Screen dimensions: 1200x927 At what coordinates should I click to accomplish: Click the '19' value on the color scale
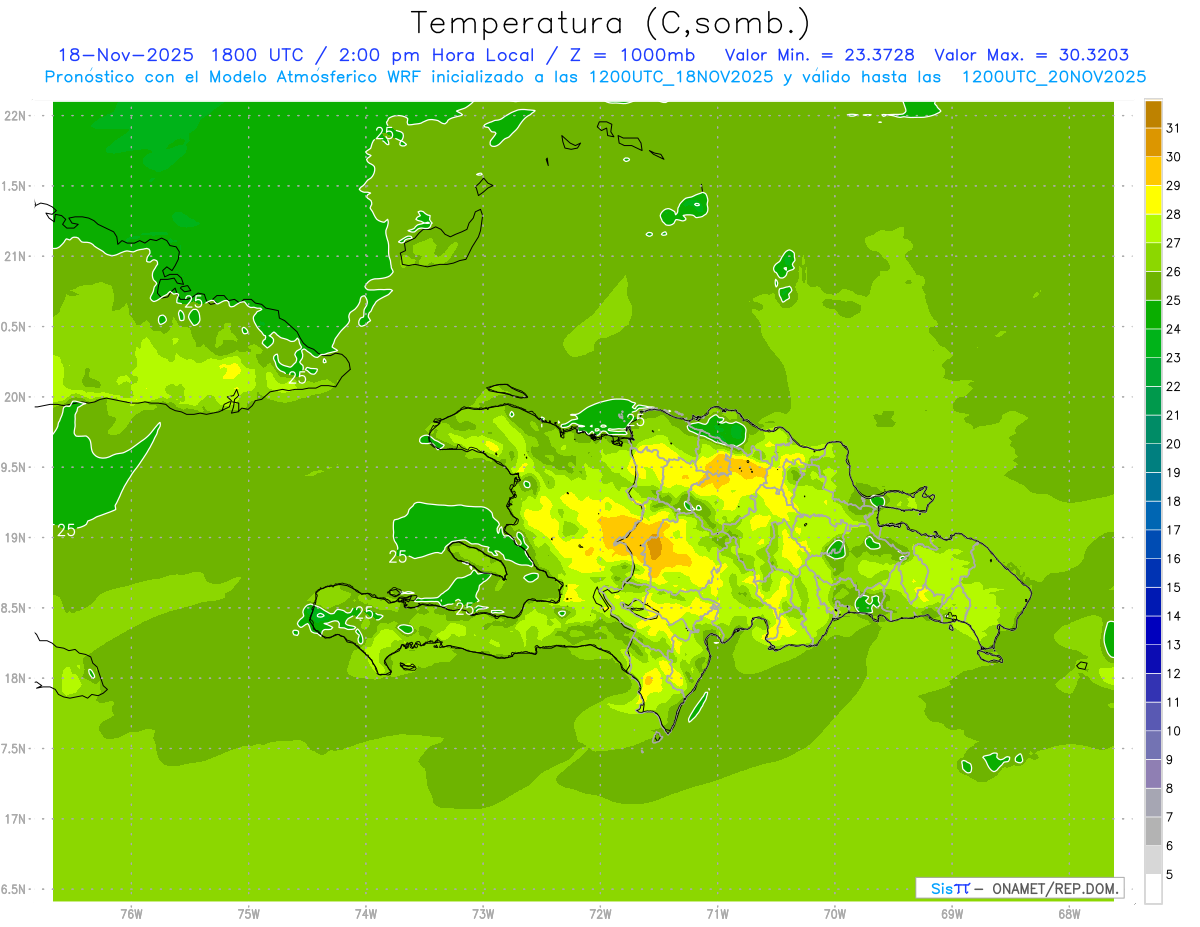point(1173,472)
